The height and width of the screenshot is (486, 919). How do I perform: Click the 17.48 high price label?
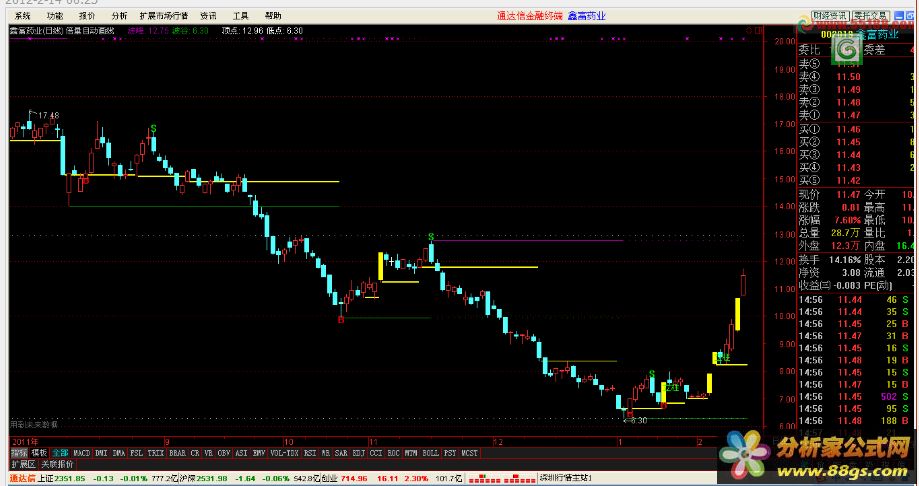(49, 115)
